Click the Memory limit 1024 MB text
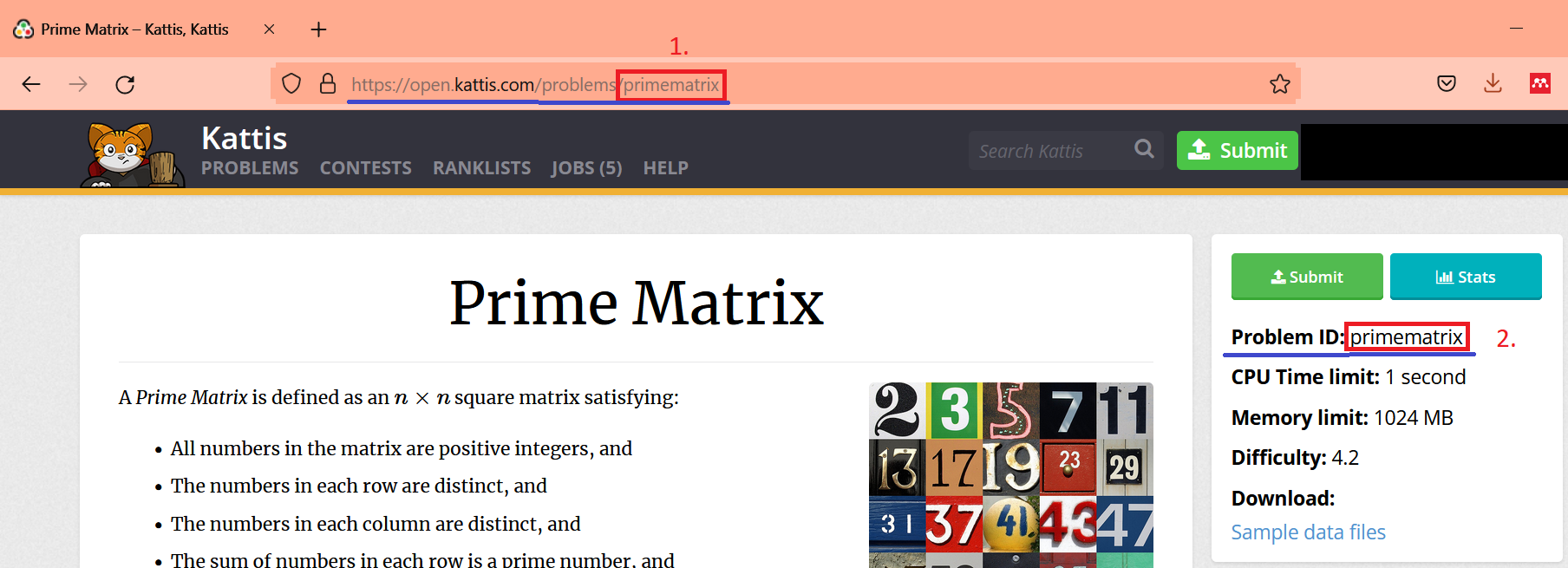The height and width of the screenshot is (568, 1568). 1343,418
